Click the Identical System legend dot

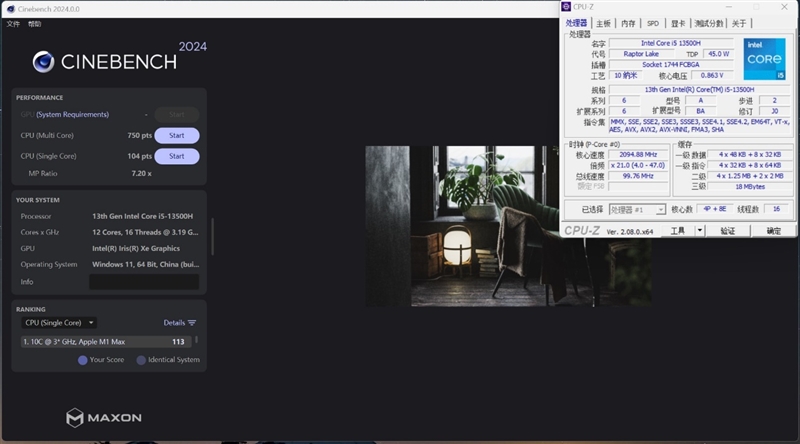(x=141, y=360)
